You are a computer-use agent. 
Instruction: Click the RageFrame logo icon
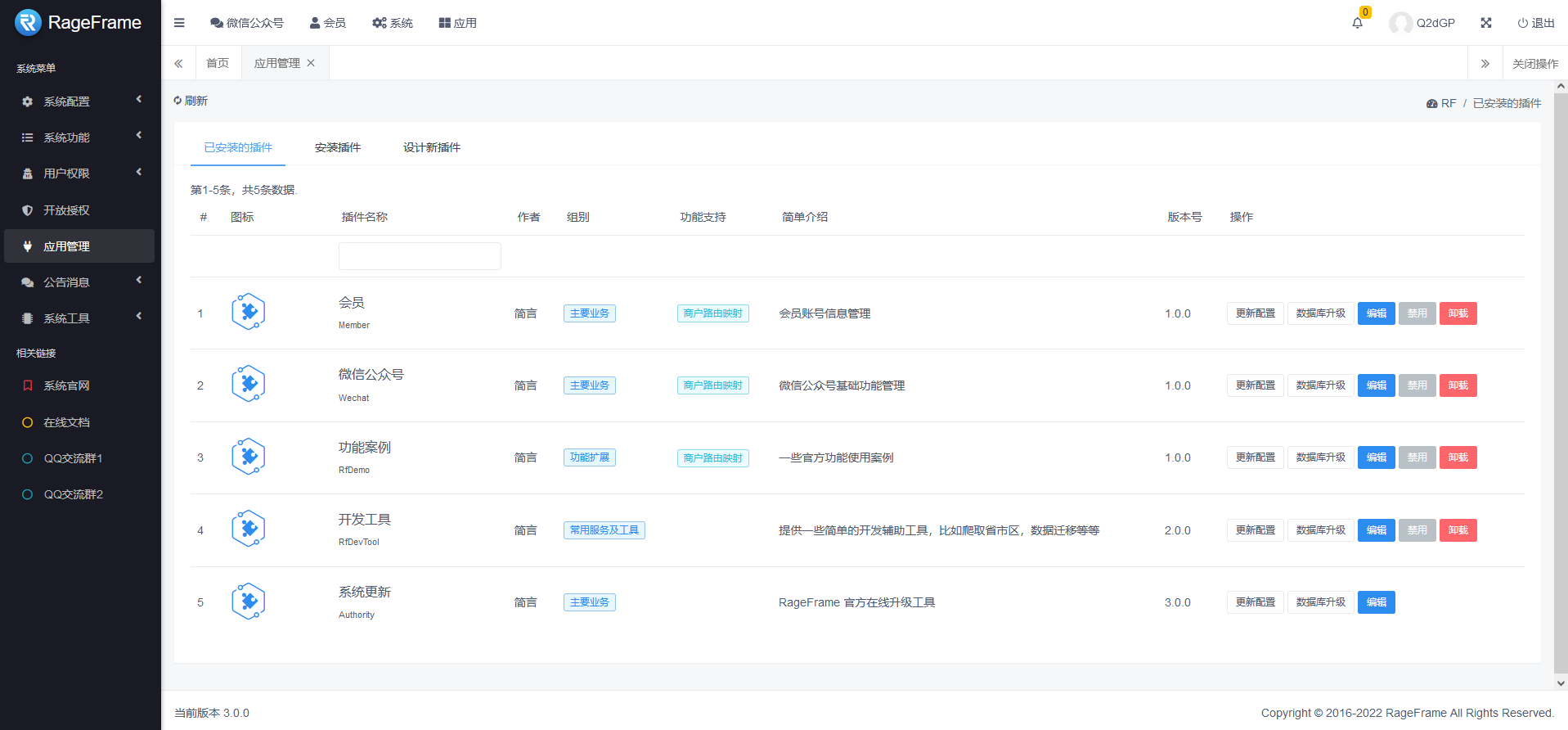point(28,23)
